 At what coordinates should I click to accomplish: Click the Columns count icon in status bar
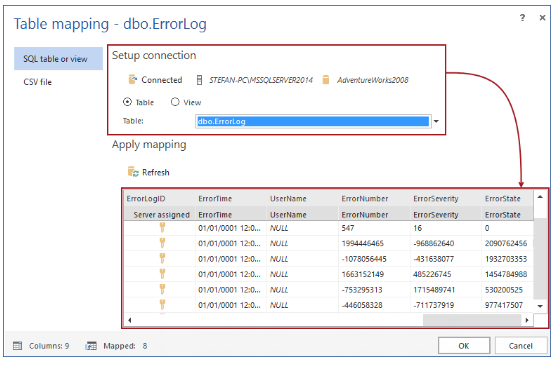pos(17,346)
